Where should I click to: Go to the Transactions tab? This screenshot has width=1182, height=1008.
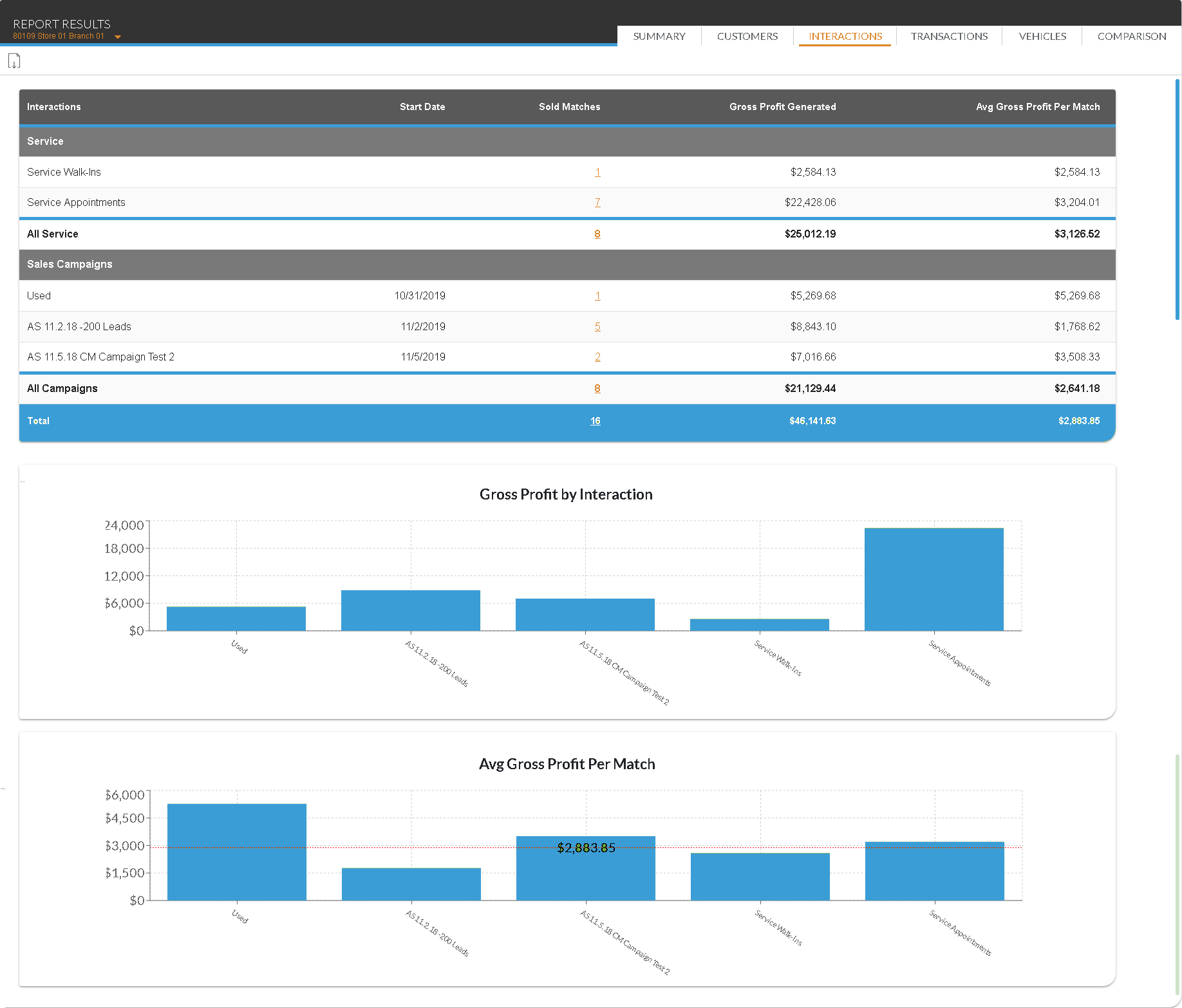[x=948, y=37]
